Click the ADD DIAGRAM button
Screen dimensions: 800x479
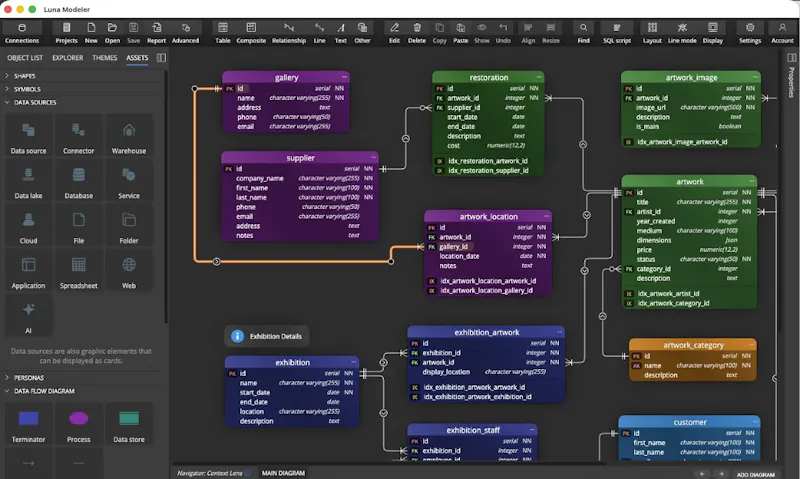click(x=756, y=474)
